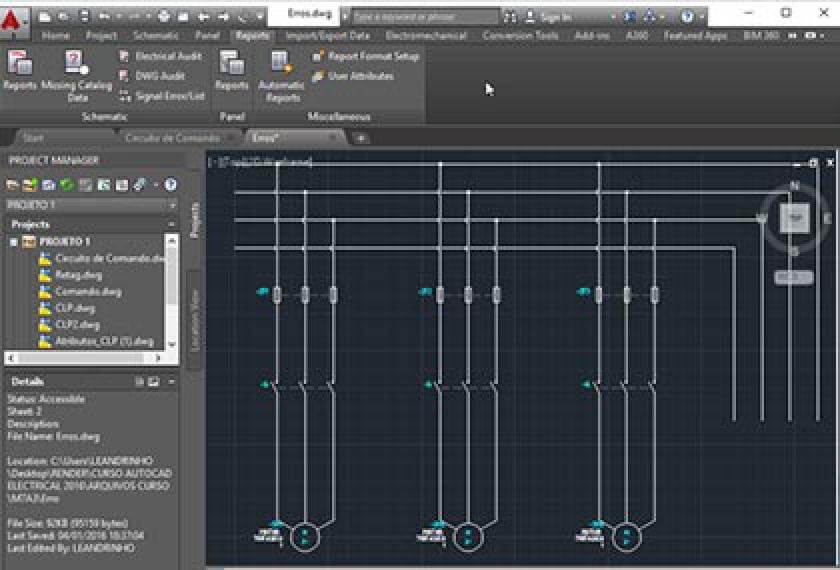This screenshot has height=570, width=840.
Task: Collapse the PROJETO 1 tree node
Action: point(13,242)
